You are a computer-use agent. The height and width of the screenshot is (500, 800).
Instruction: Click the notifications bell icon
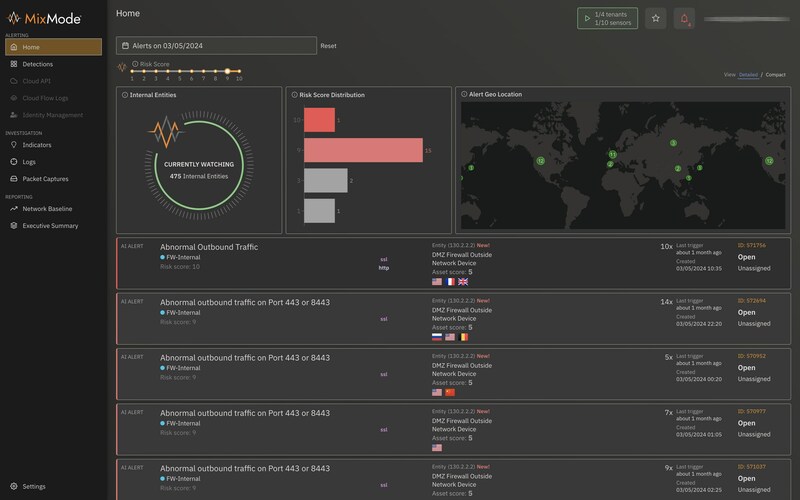[x=684, y=19]
